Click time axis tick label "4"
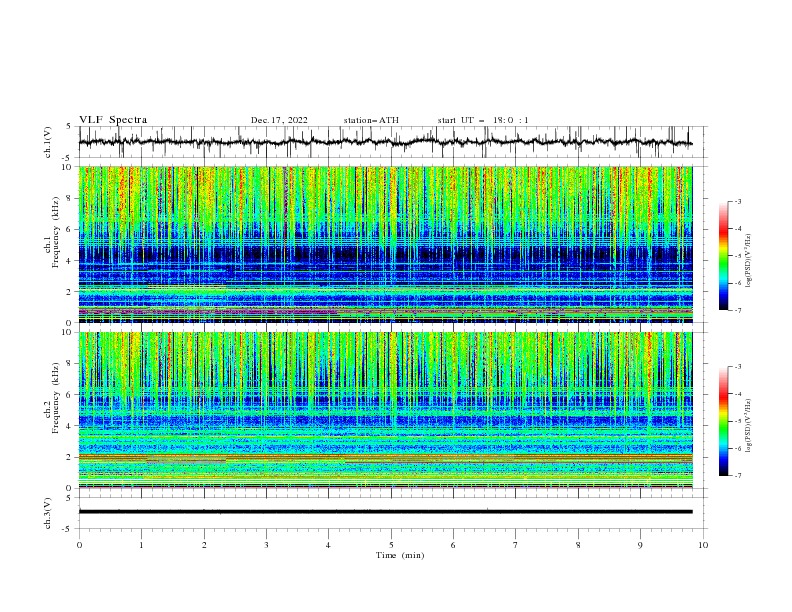 (x=328, y=545)
